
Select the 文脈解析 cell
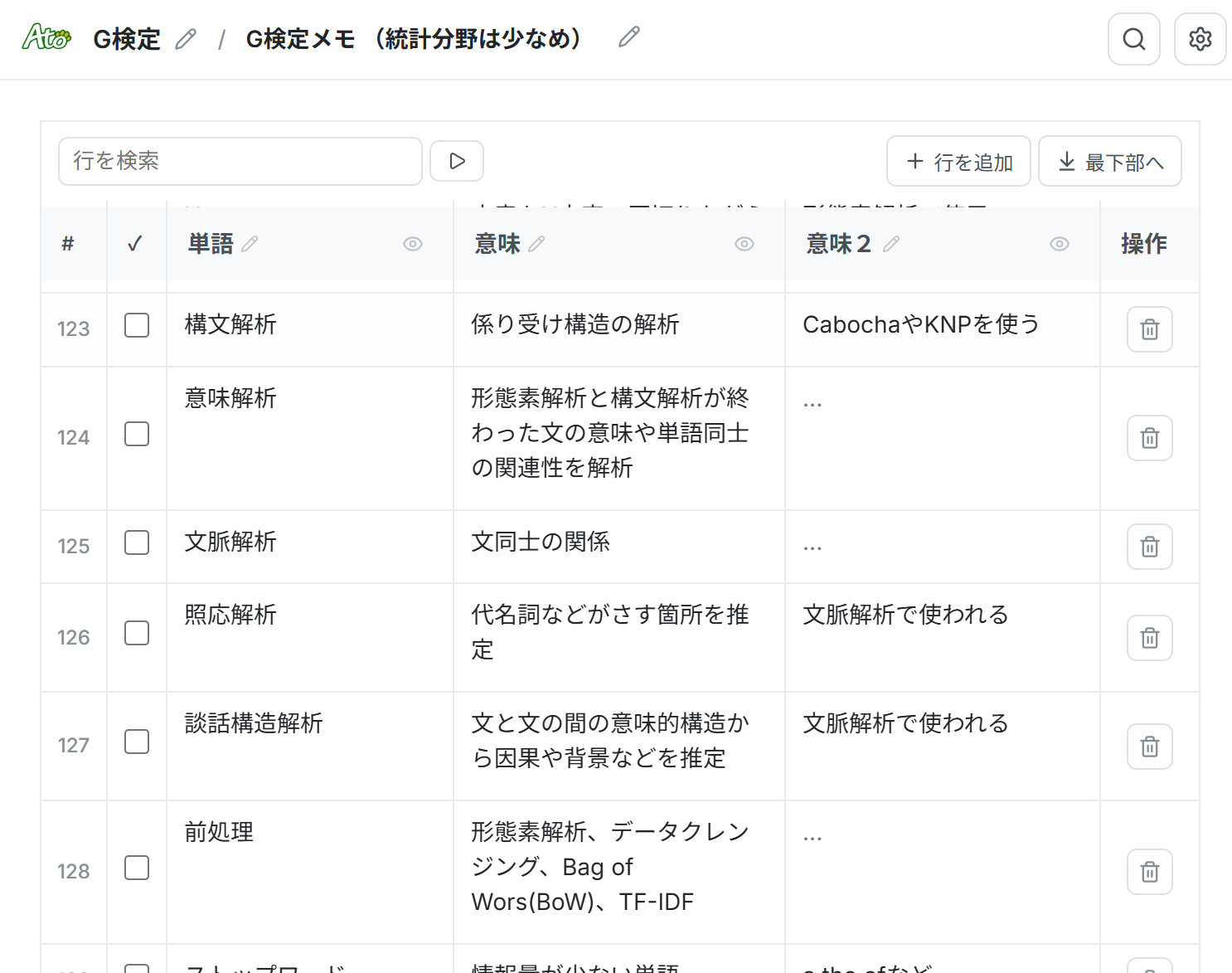[x=310, y=547]
